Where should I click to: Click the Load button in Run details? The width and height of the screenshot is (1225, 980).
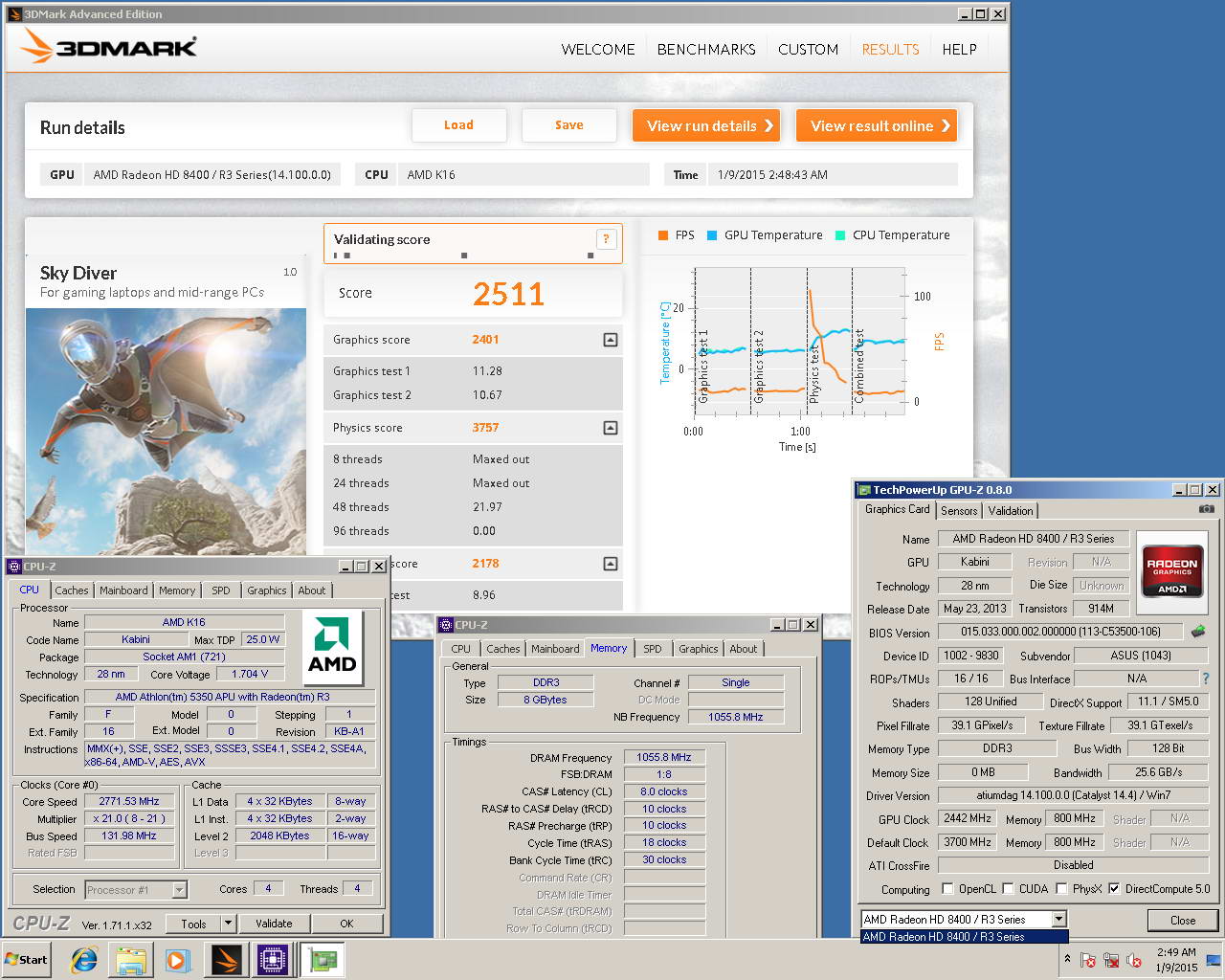coord(458,125)
